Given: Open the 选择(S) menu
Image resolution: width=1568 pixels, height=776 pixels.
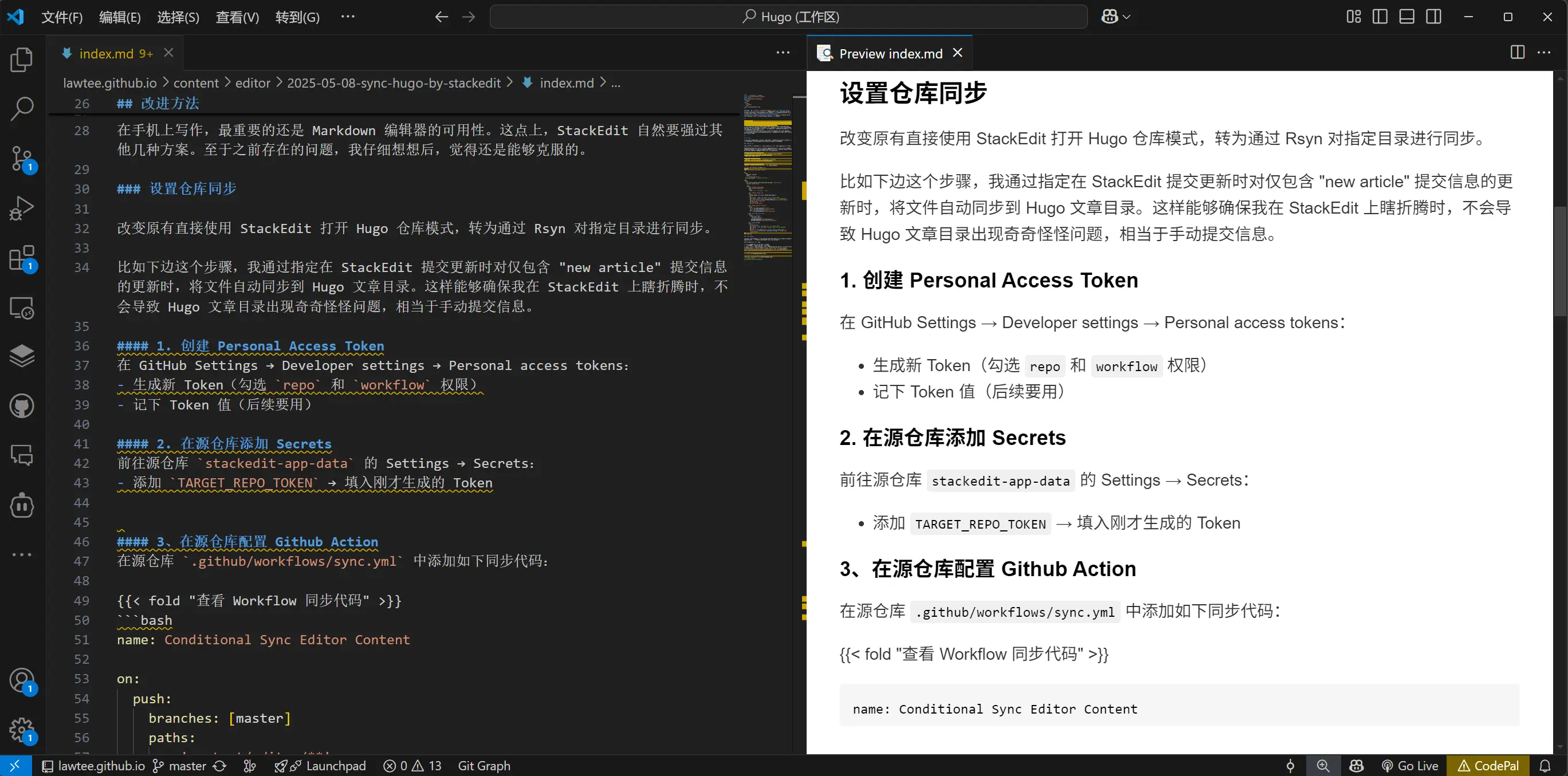Looking at the screenshot, I should (x=178, y=17).
